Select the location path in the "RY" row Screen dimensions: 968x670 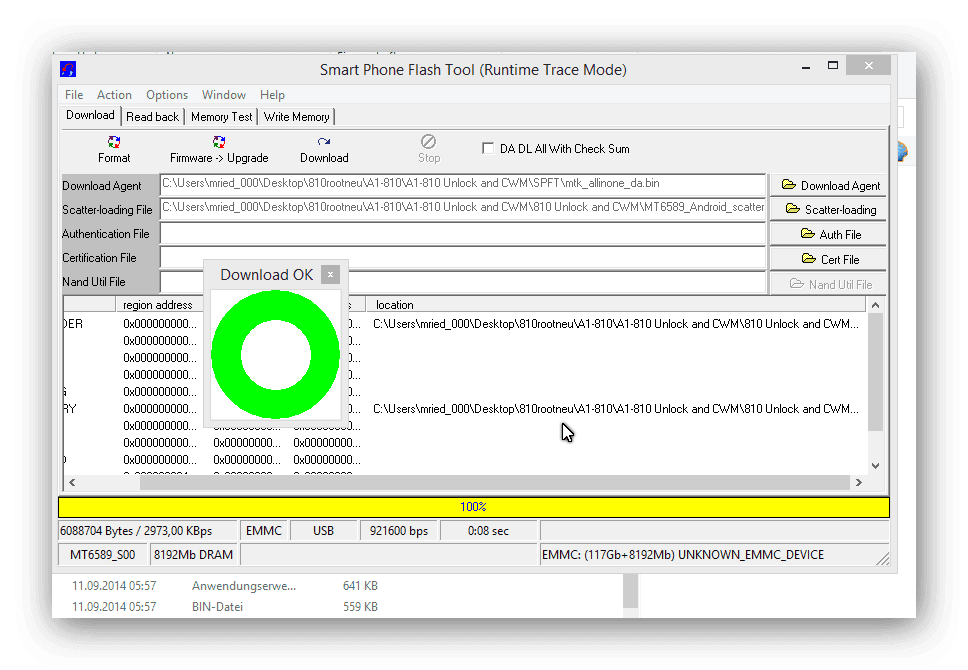click(615, 409)
